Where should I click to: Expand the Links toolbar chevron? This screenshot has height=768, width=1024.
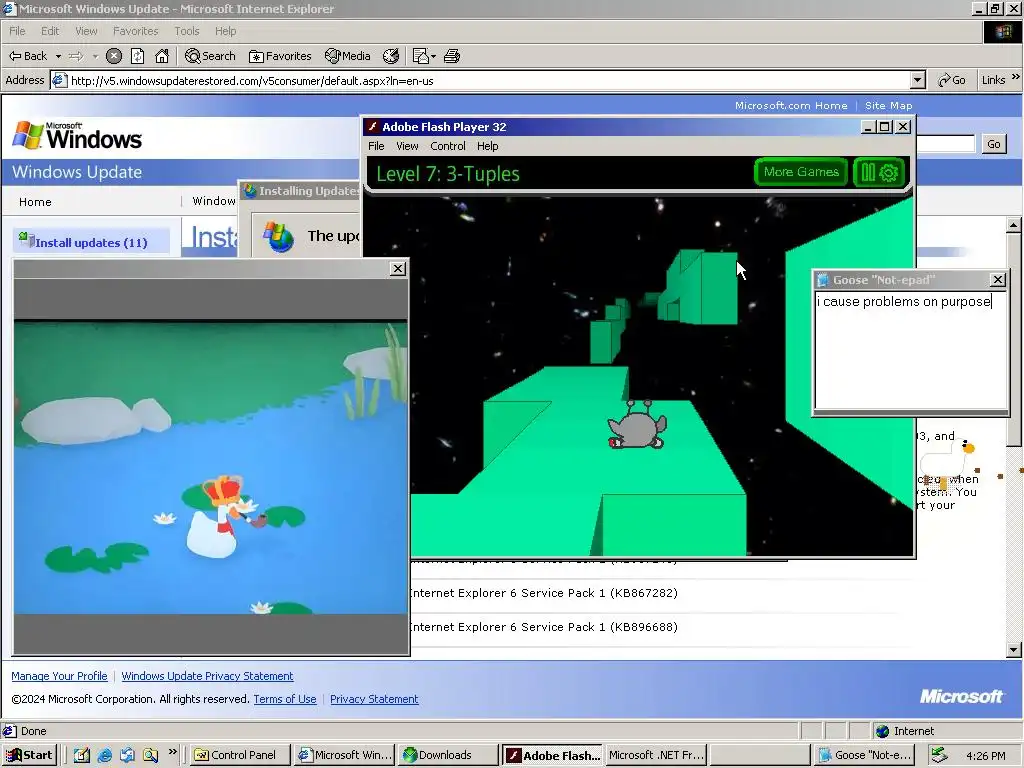(1016, 77)
